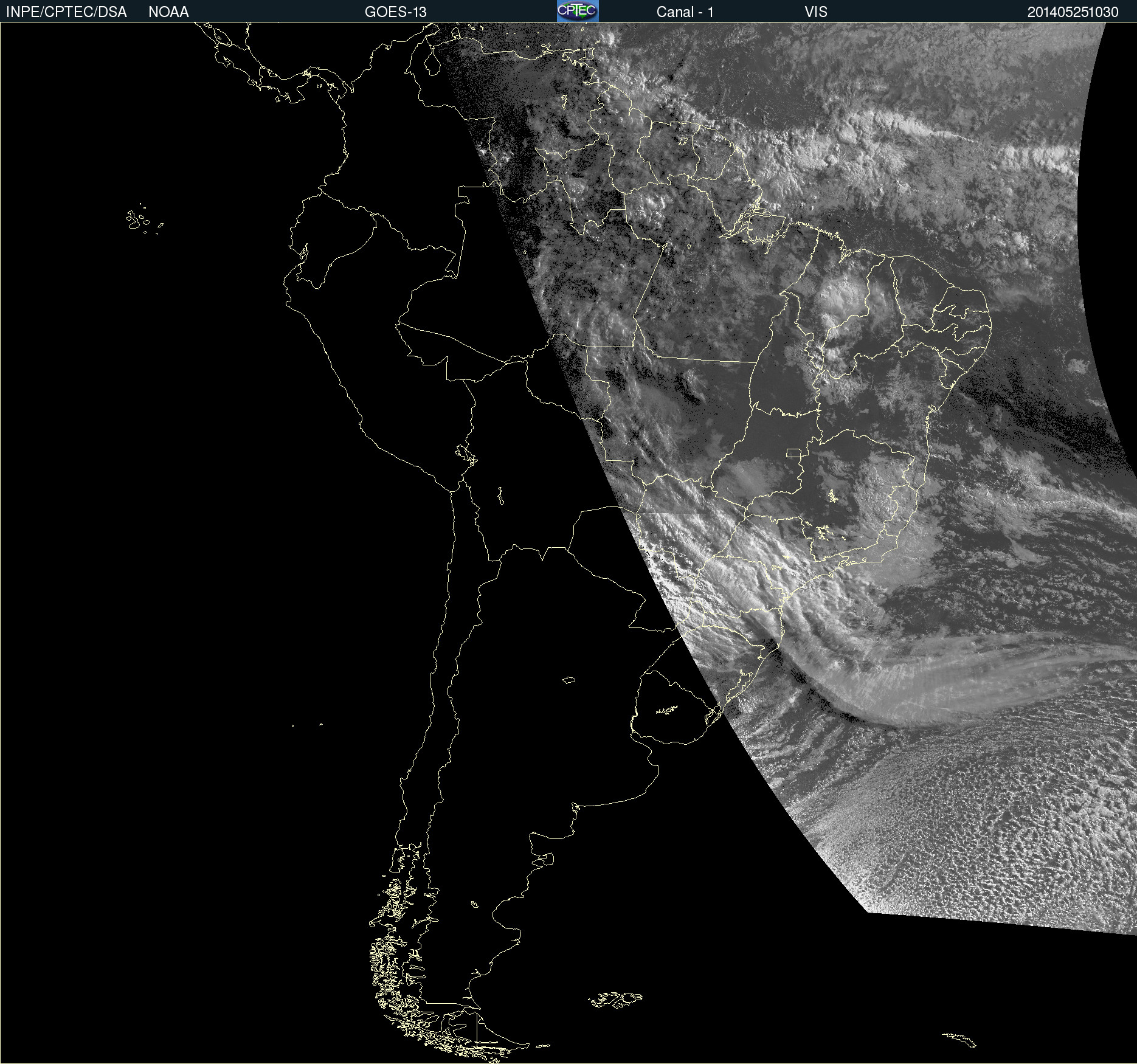Select the INPE/CPTEC/DSA header text
Screen dimensions: 1137x1064
(66, 12)
